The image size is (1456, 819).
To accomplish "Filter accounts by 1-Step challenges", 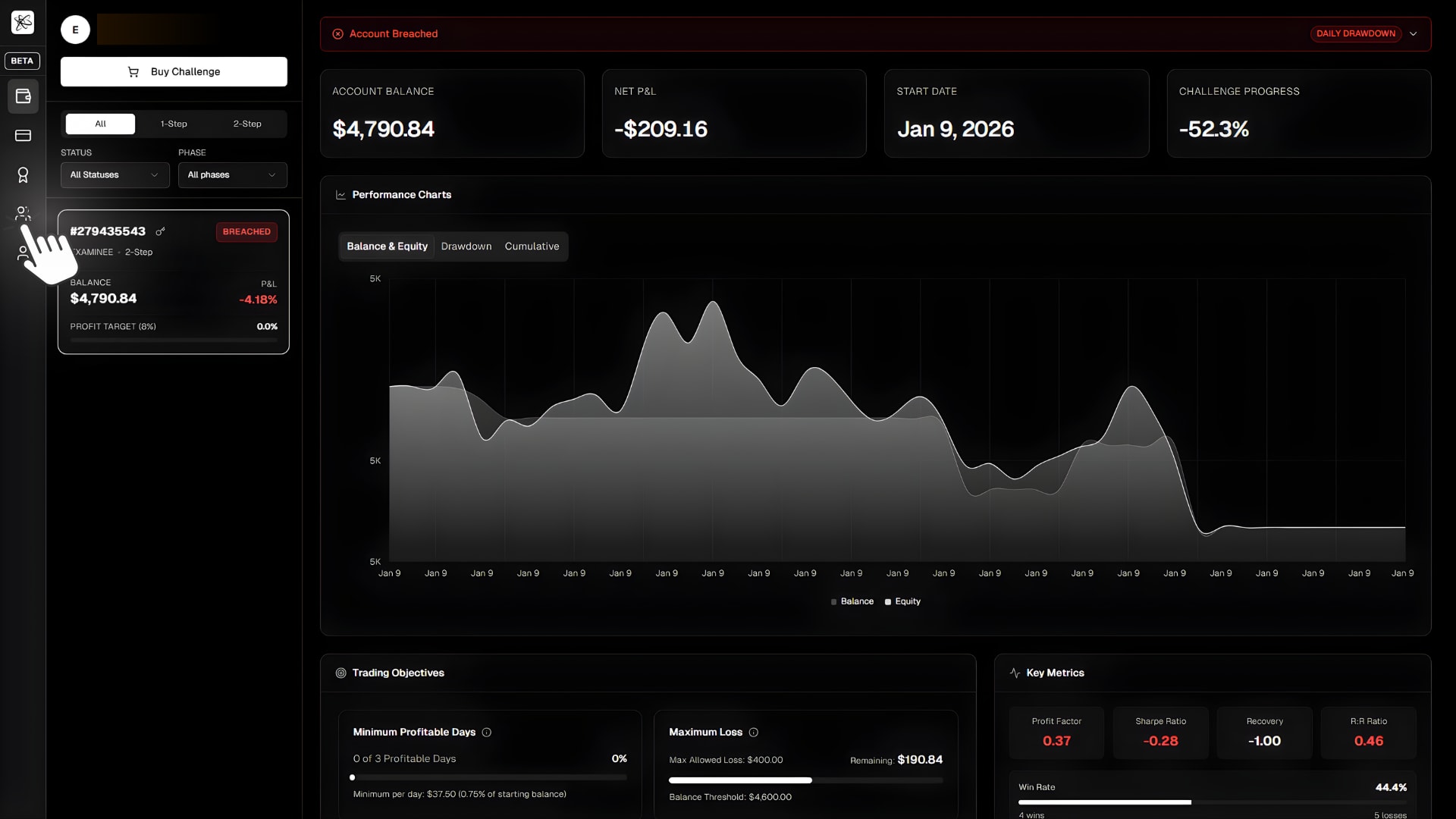I will pyautogui.click(x=174, y=124).
